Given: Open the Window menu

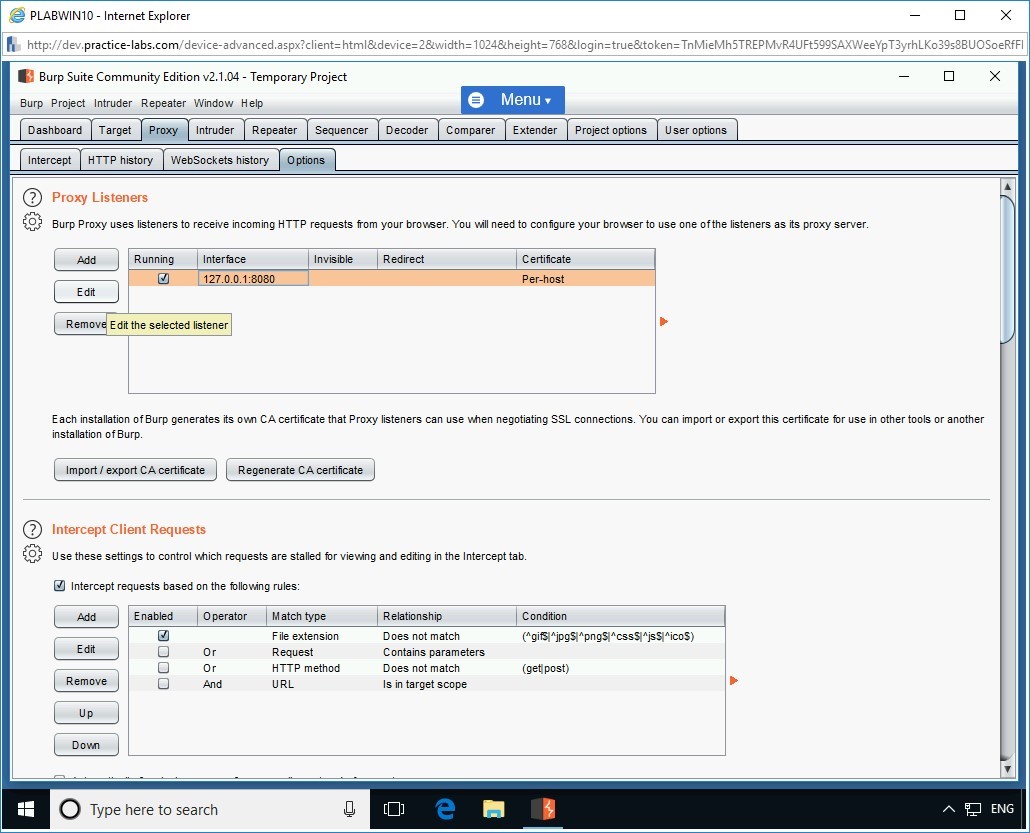Looking at the screenshot, I should [213, 103].
